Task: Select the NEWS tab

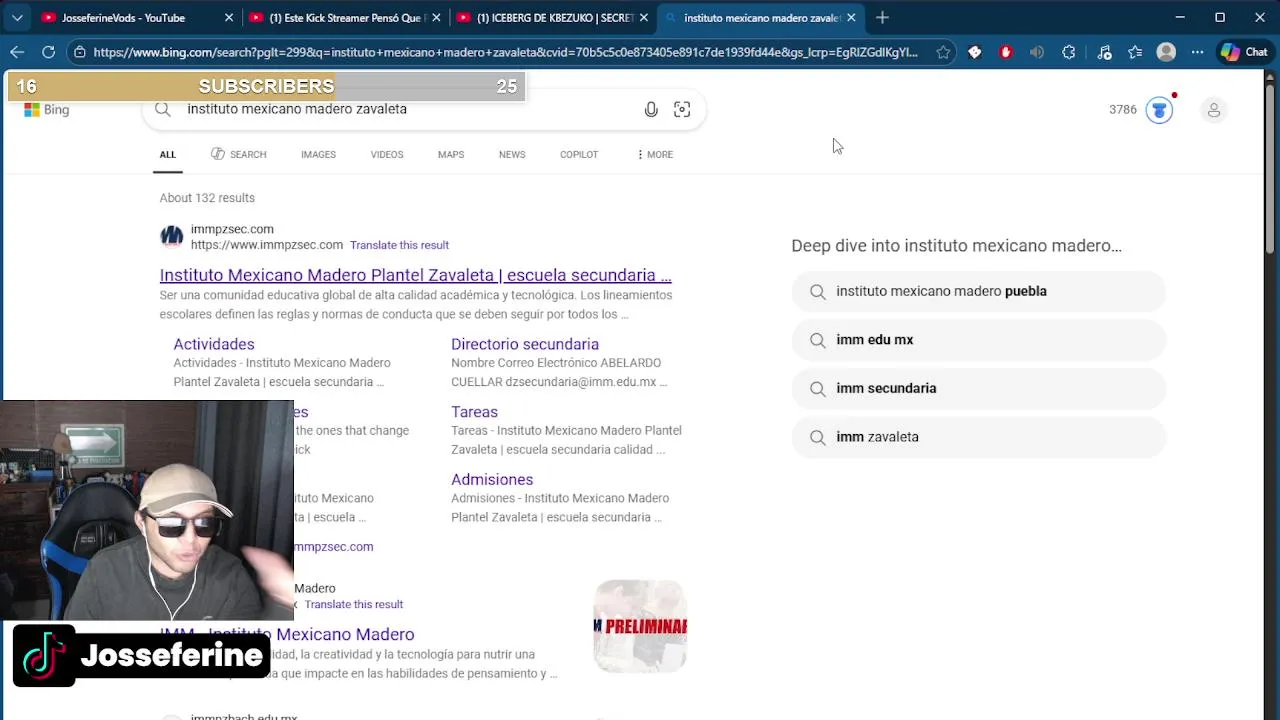Action: click(x=512, y=154)
